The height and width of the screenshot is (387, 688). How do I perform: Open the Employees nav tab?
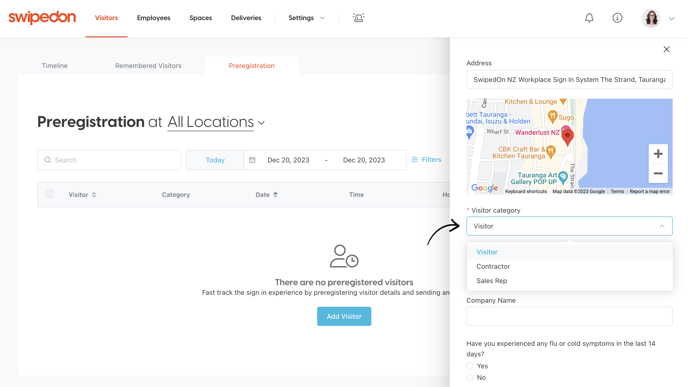coord(154,18)
